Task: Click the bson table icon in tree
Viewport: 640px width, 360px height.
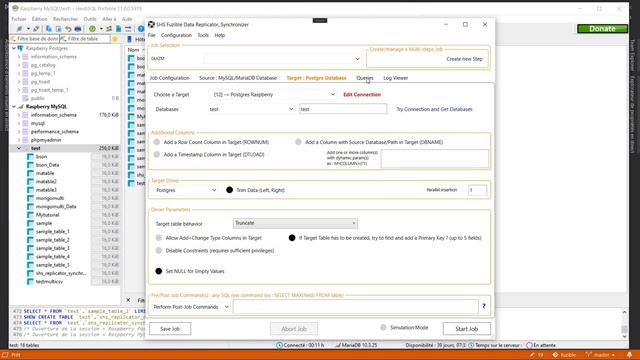Action: point(30,157)
